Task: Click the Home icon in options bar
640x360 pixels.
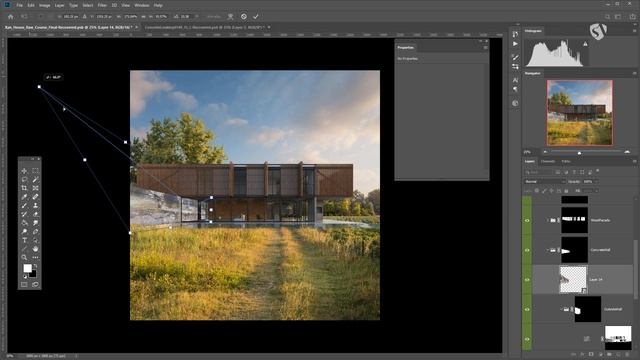Action: click(11, 17)
